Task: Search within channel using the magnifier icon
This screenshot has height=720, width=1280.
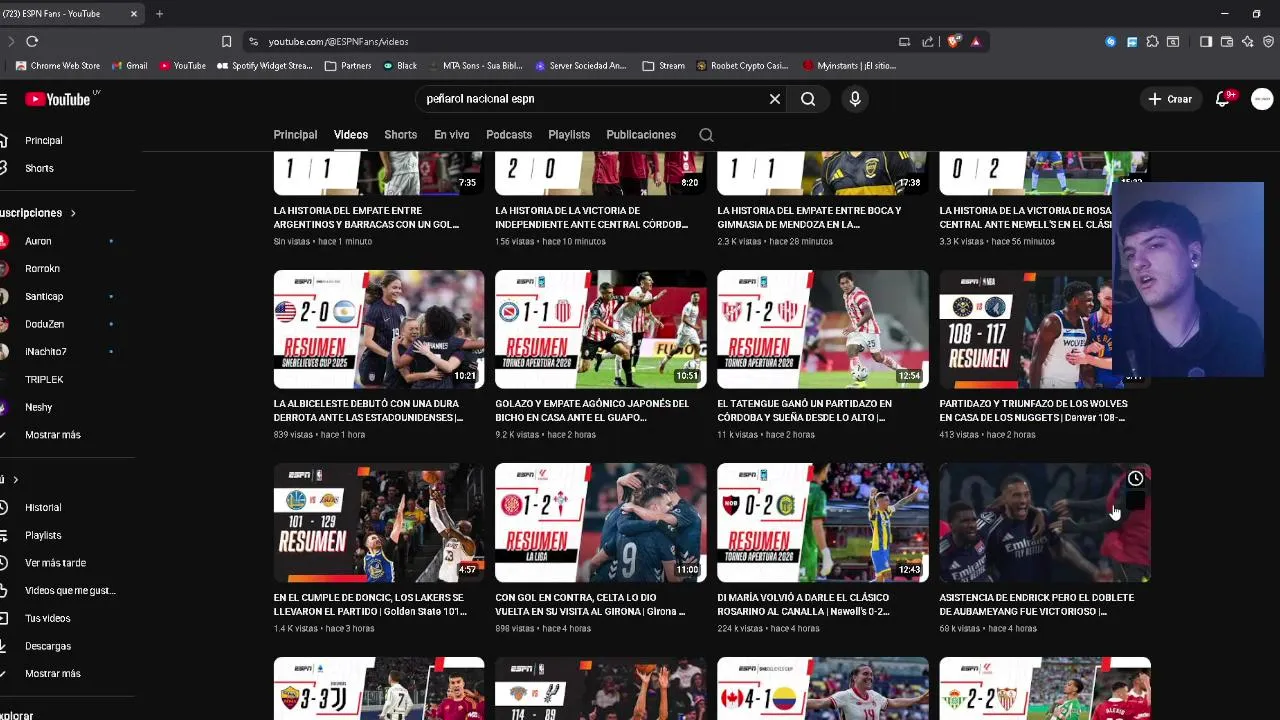Action: coord(706,135)
